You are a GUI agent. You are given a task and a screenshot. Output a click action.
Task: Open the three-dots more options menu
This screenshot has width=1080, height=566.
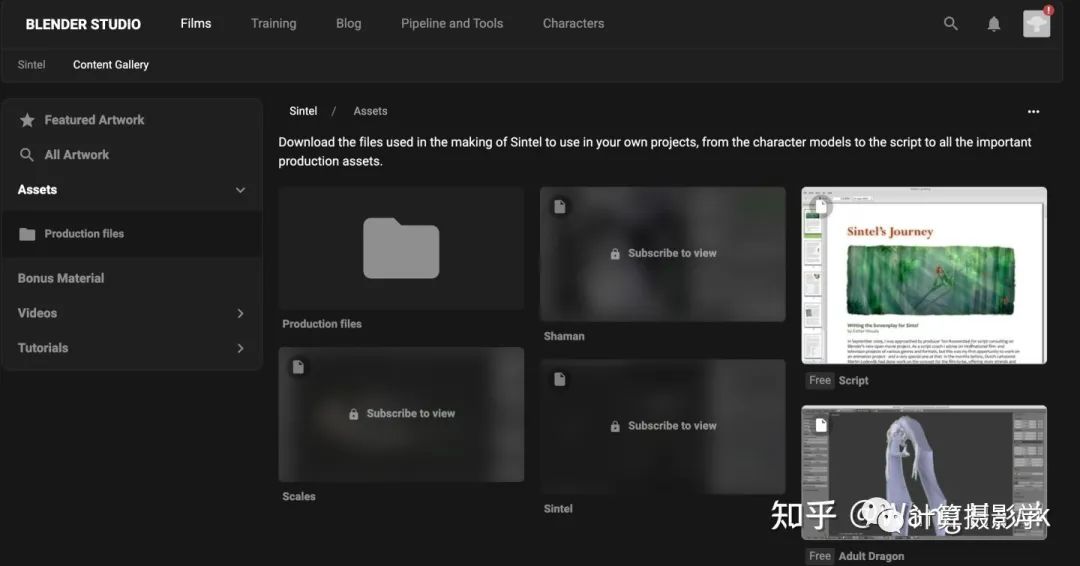(x=1033, y=112)
